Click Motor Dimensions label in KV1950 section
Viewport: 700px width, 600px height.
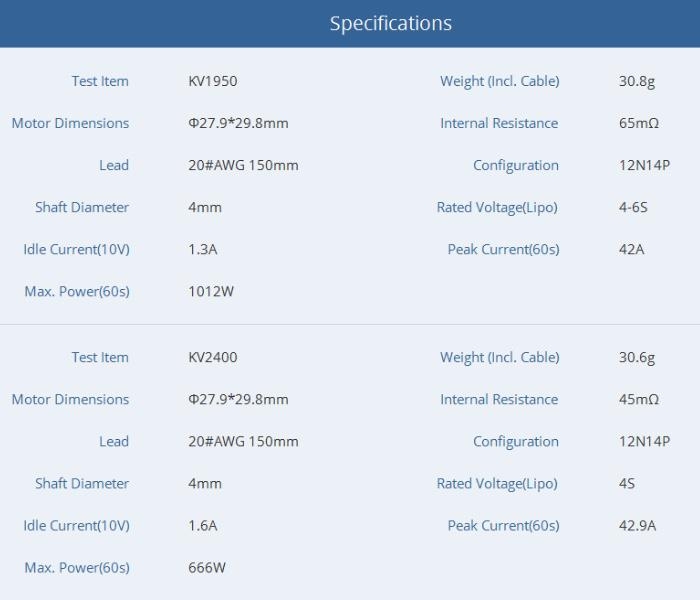(70, 123)
